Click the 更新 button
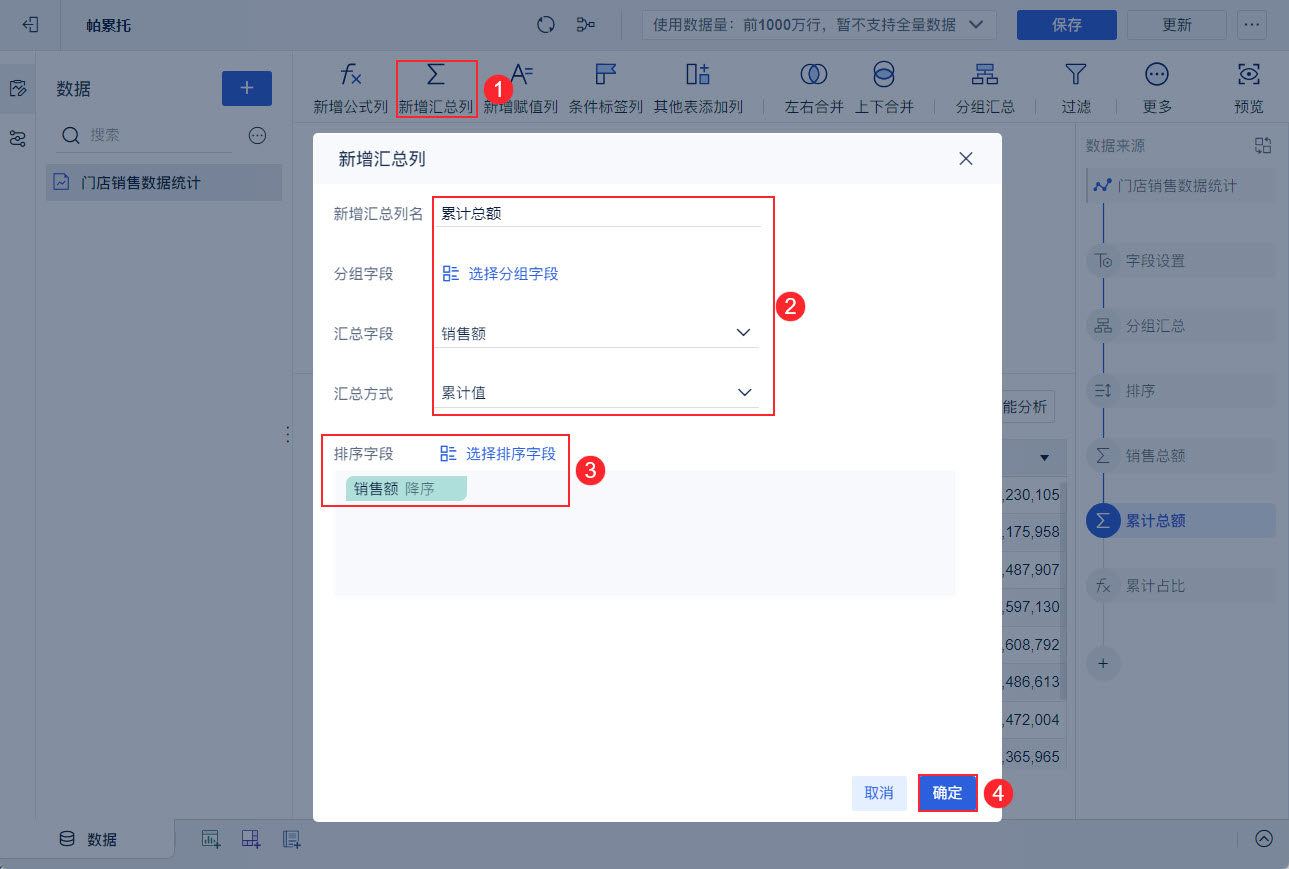Viewport: 1289px width, 869px height. click(x=1176, y=25)
